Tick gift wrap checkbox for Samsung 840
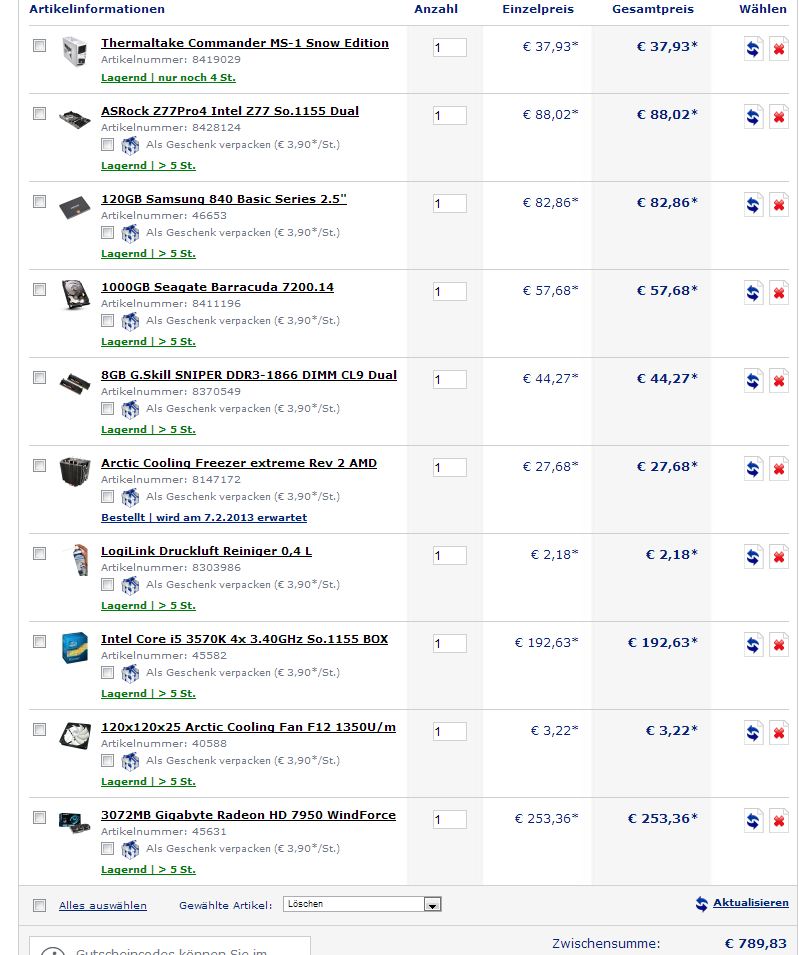Viewport: 799px width, 955px height. click(x=108, y=232)
